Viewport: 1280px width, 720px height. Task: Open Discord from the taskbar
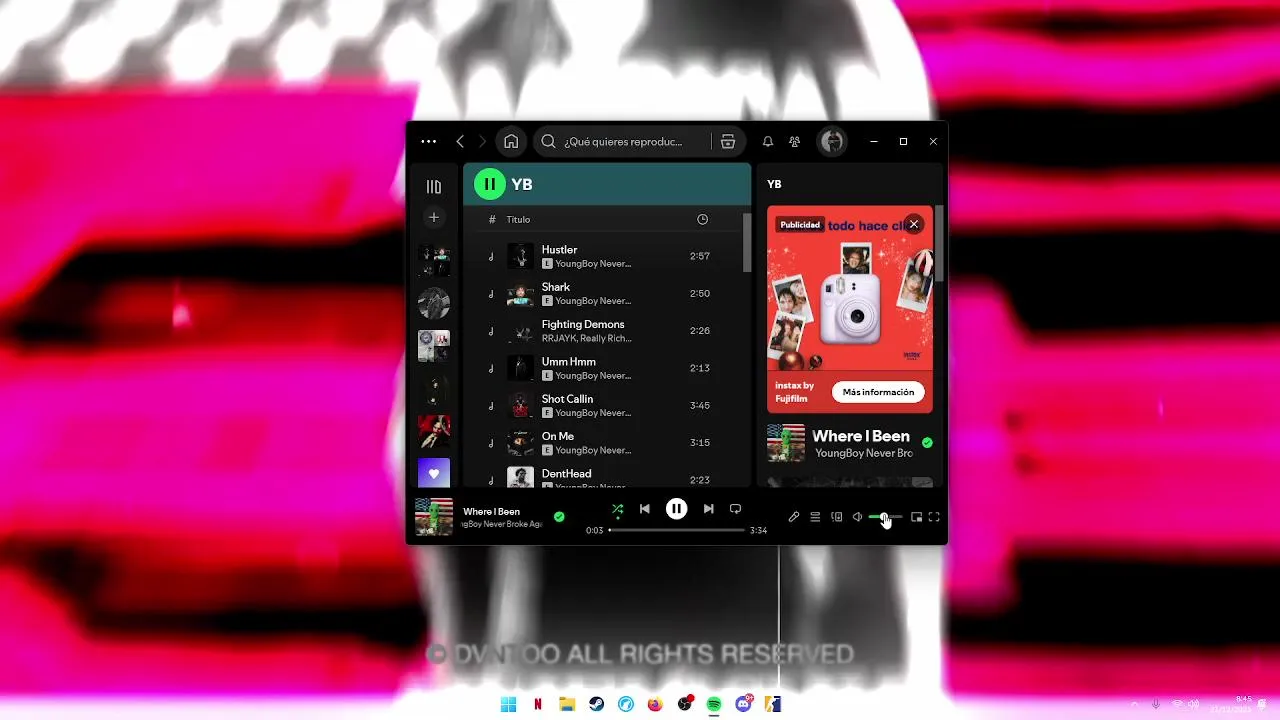pos(743,704)
